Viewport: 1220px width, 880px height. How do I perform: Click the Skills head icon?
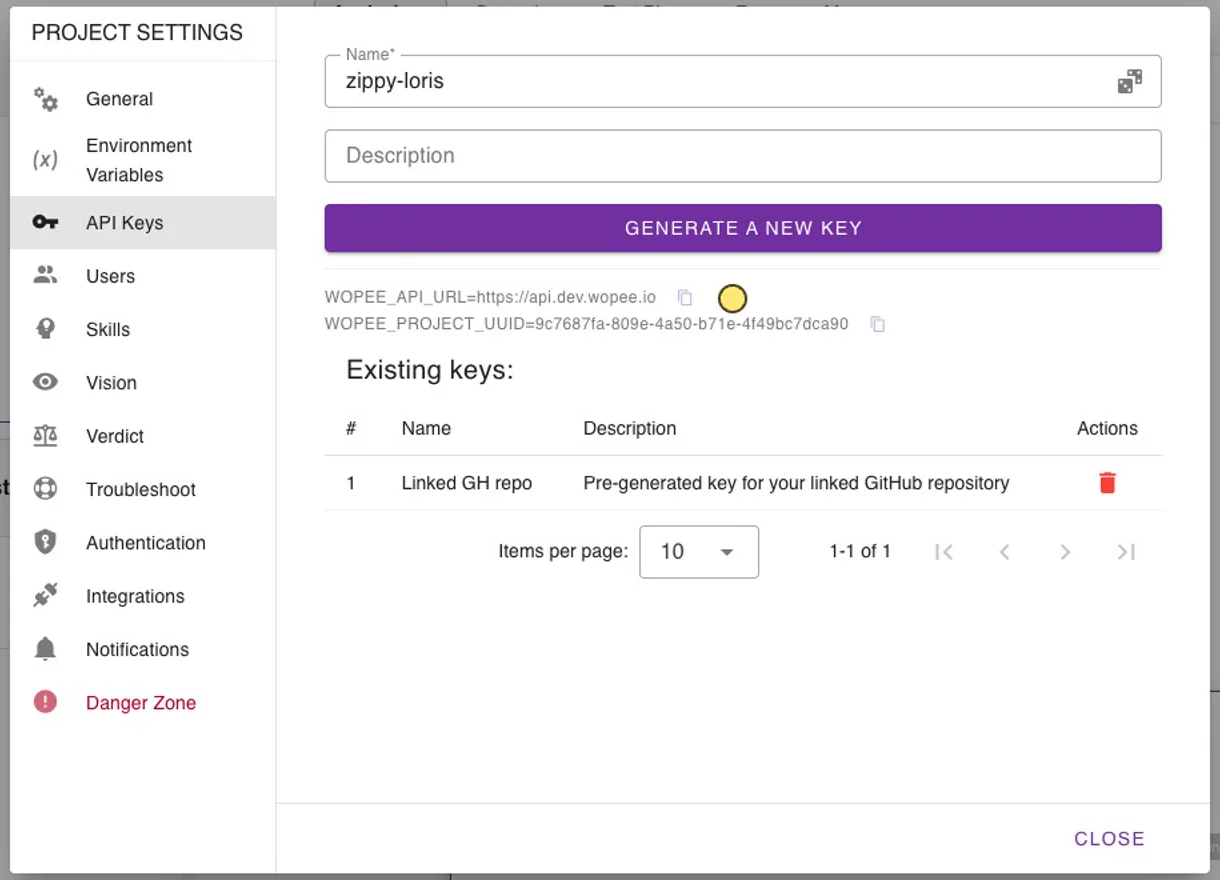click(x=45, y=329)
